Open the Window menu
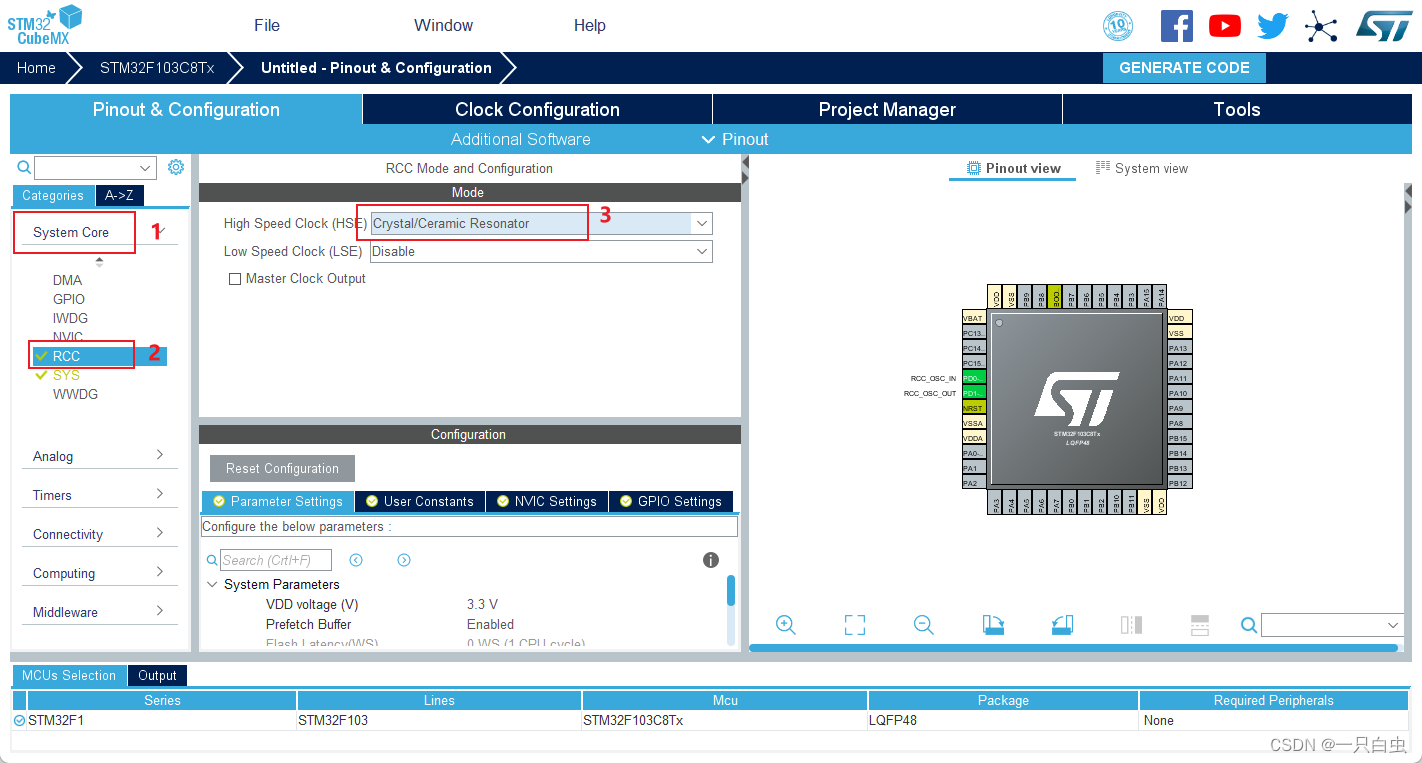 point(442,25)
